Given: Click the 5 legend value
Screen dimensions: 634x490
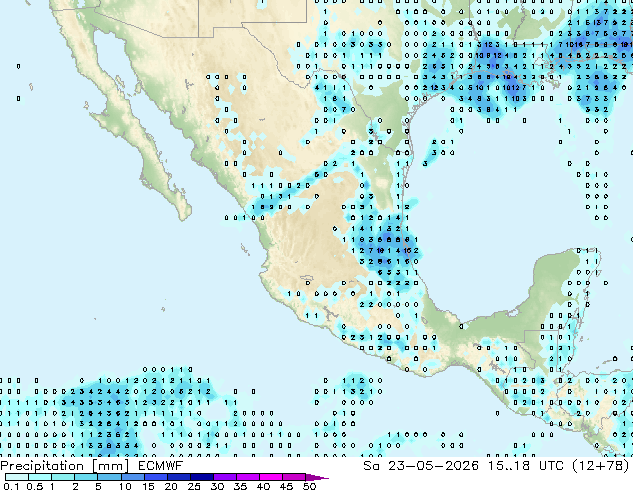Looking at the screenshot, I should pos(98,486).
